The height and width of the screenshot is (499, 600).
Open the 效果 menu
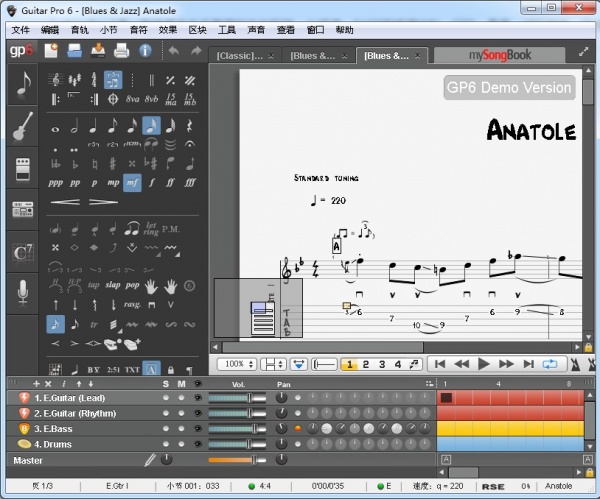[168, 30]
